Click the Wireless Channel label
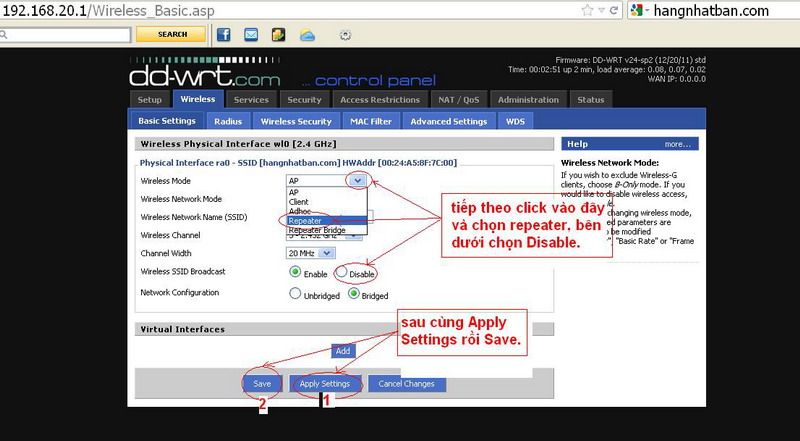The width and height of the screenshot is (800, 441). click(170, 235)
